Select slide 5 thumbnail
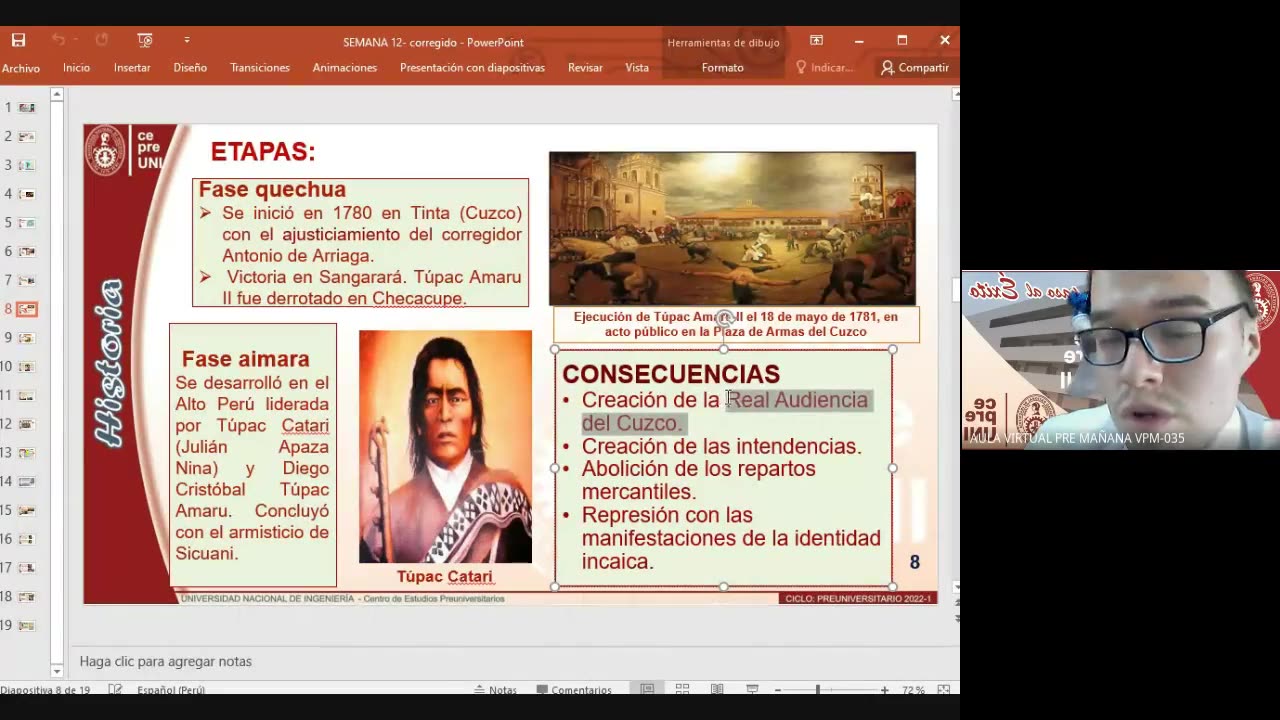The image size is (1280, 720). click(27, 223)
